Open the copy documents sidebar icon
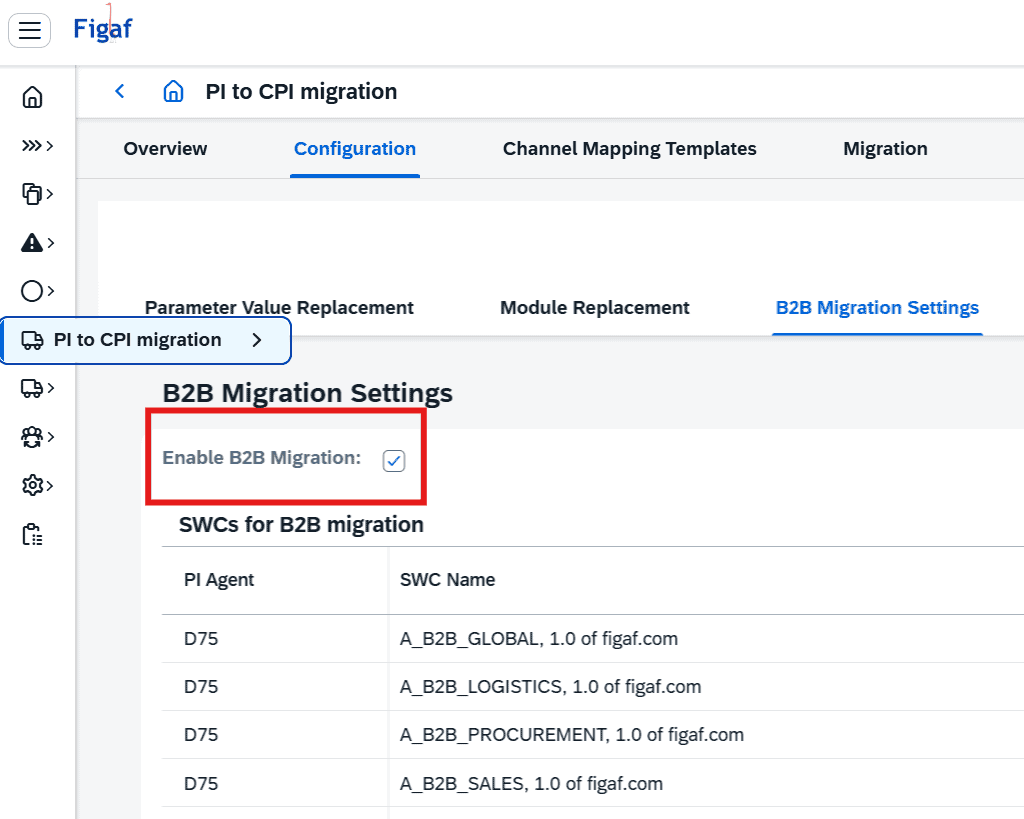This screenshot has height=819, width=1024. point(31,193)
